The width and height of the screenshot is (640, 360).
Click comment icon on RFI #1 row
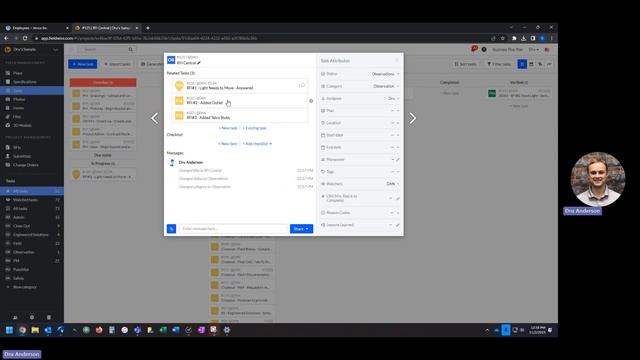[x=302, y=85]
